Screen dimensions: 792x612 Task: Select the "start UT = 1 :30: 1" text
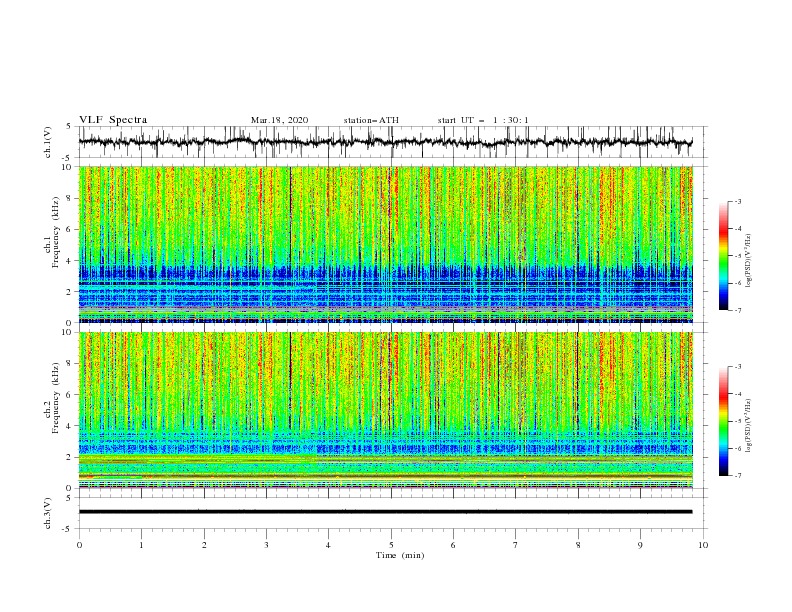tap(483, 120)
